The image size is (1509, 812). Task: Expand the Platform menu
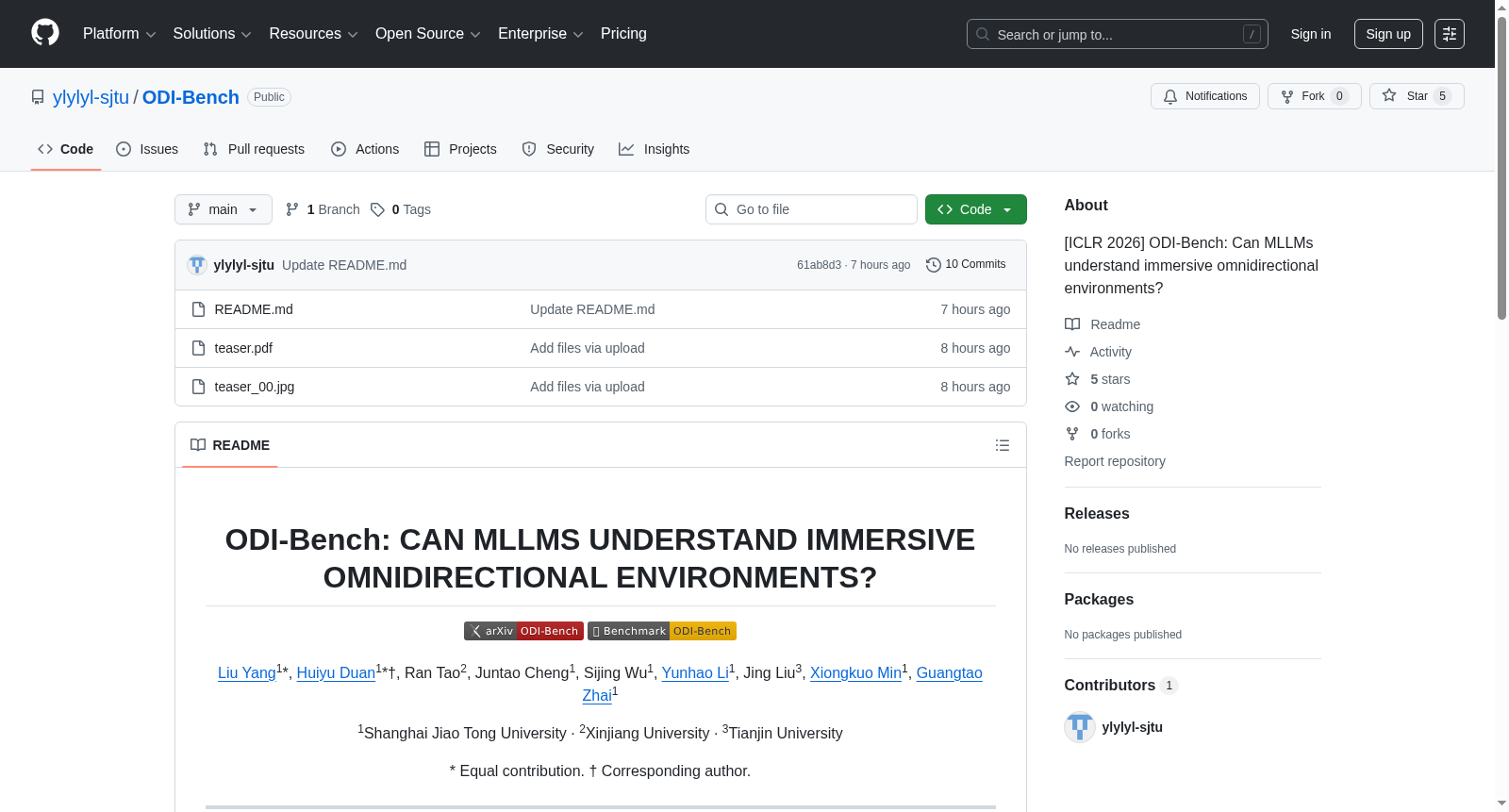click(x=119, y=34)
